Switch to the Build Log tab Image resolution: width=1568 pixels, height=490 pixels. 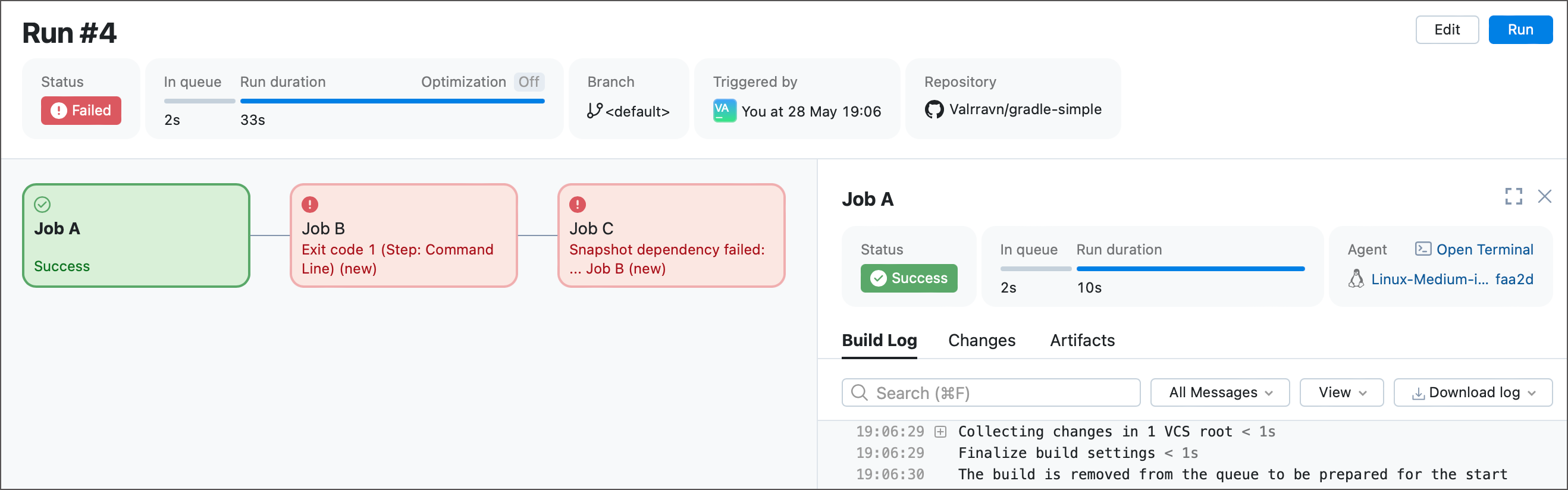879,340
